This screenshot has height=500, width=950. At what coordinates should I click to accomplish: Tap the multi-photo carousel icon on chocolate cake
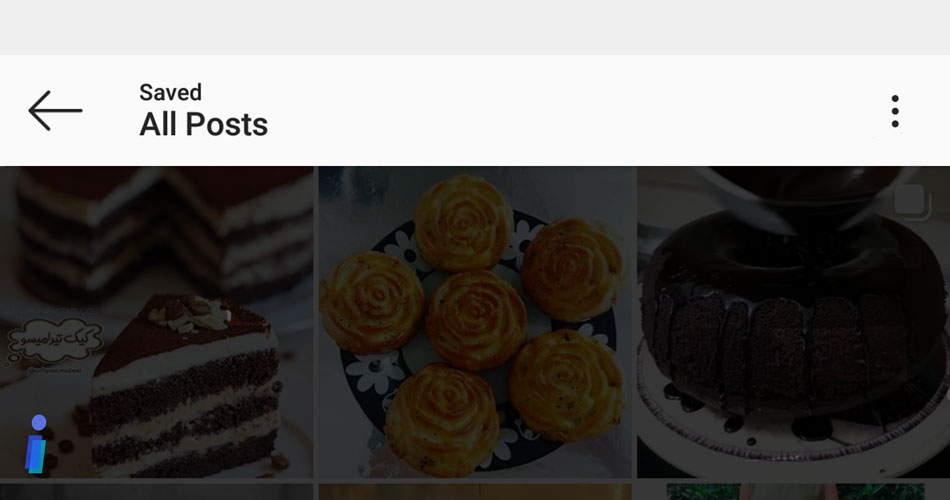(x=912, y=202)
